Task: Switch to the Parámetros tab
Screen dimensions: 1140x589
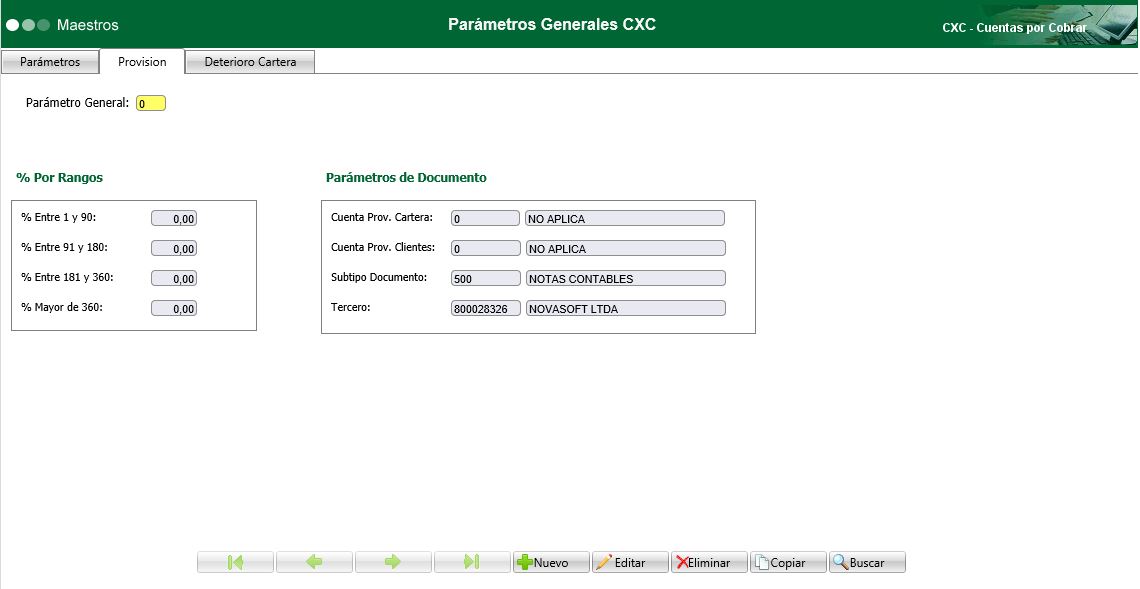Action: pyautogui.click(x=50, y=61)
